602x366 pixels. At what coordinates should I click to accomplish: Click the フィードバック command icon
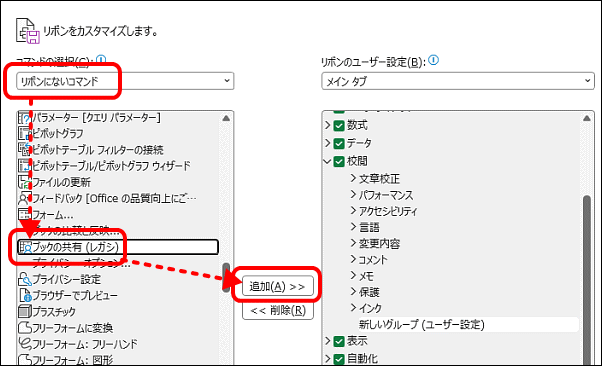tap(25, 198)
